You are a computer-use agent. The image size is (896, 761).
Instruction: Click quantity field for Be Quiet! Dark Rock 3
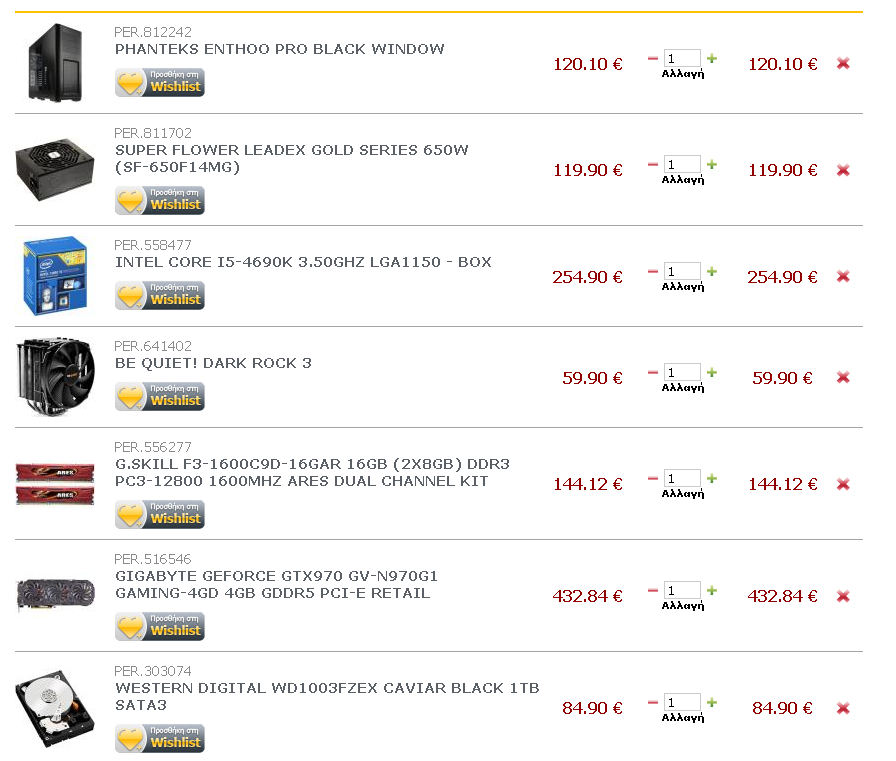(x=682, y=373)
